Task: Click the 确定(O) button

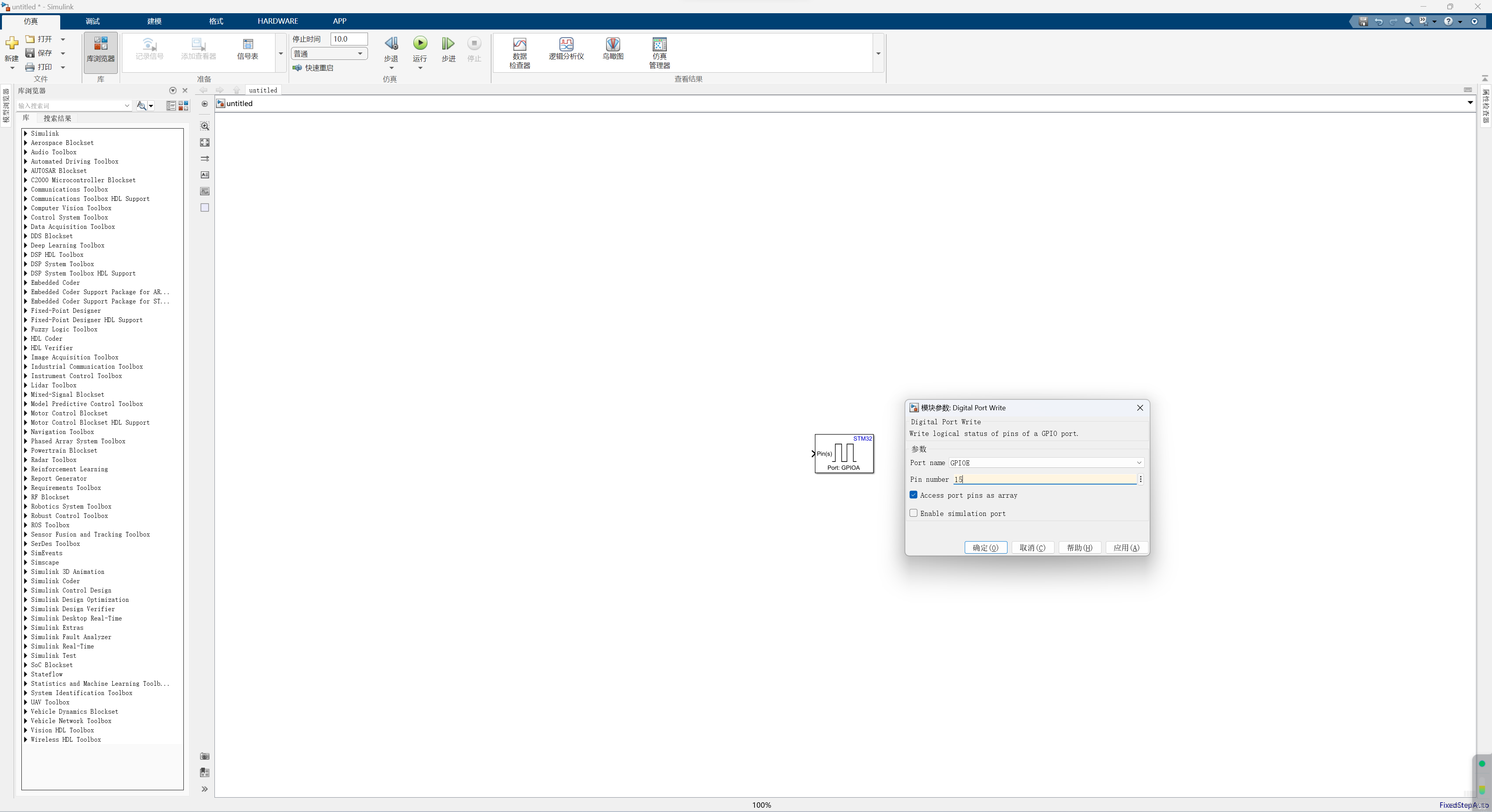Action: pyautogui.click(x=985, y=548)
